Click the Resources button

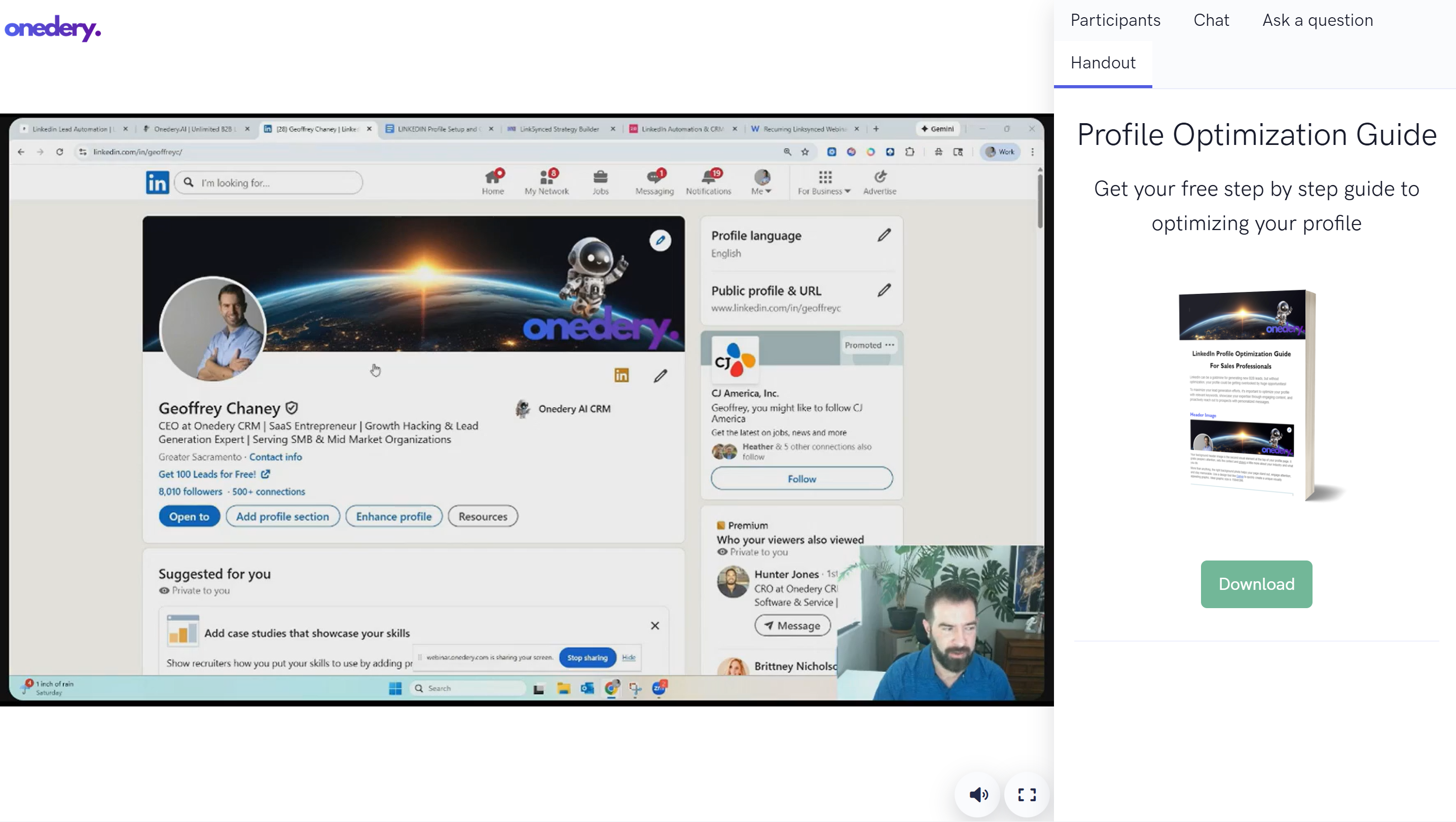(x=483, y=516)
